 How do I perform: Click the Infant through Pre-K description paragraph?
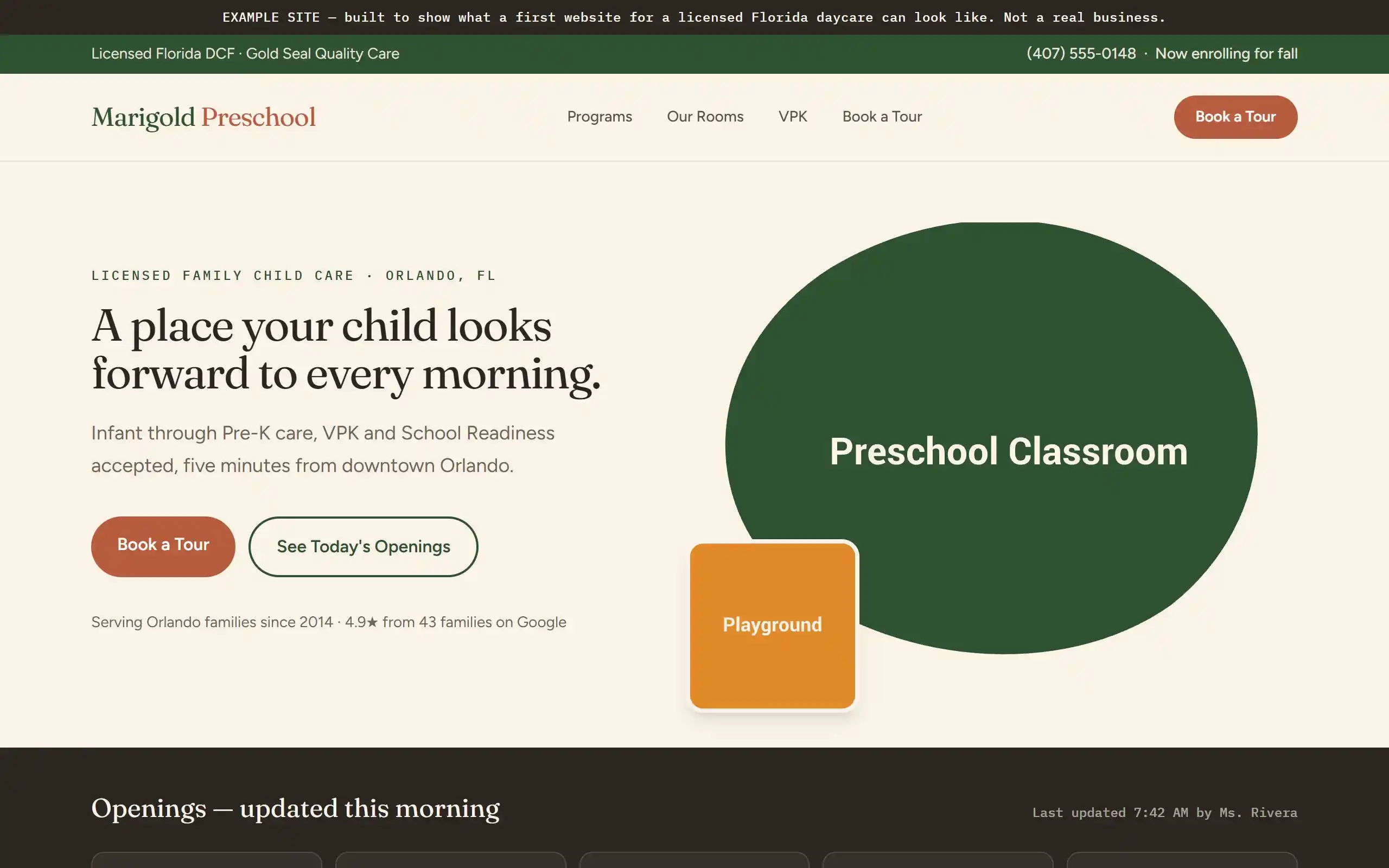click(323, 449)
